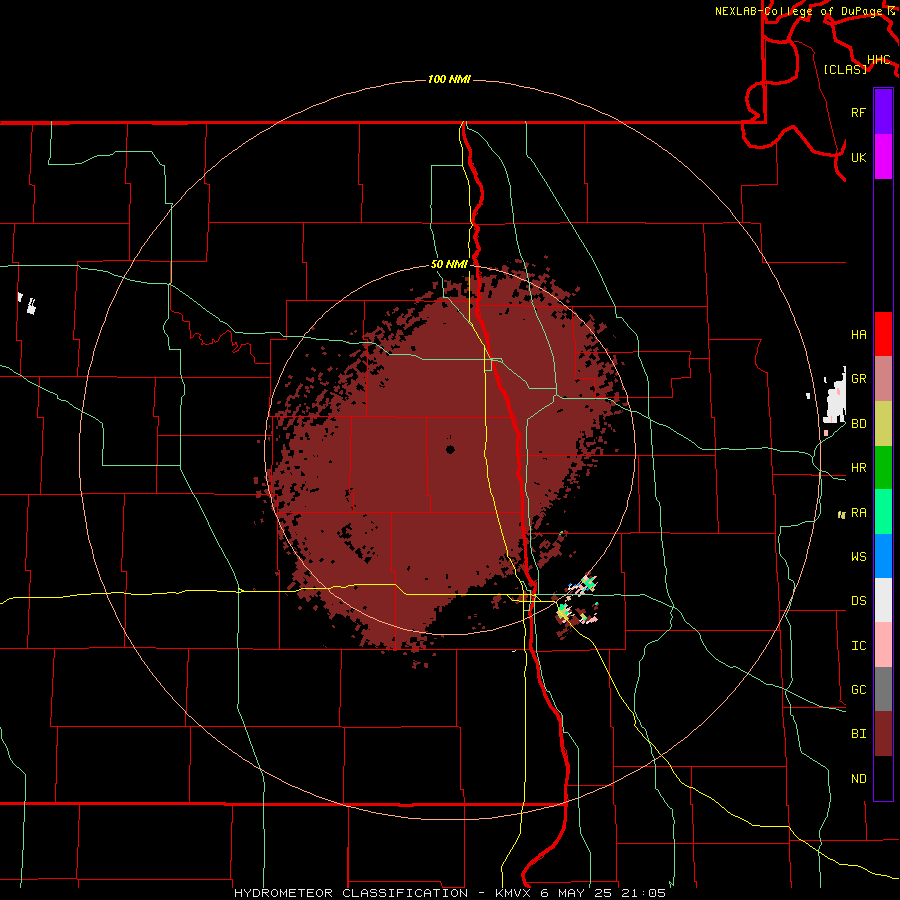Click the HA legend label

pyautogui.click(x=858, y=335)
